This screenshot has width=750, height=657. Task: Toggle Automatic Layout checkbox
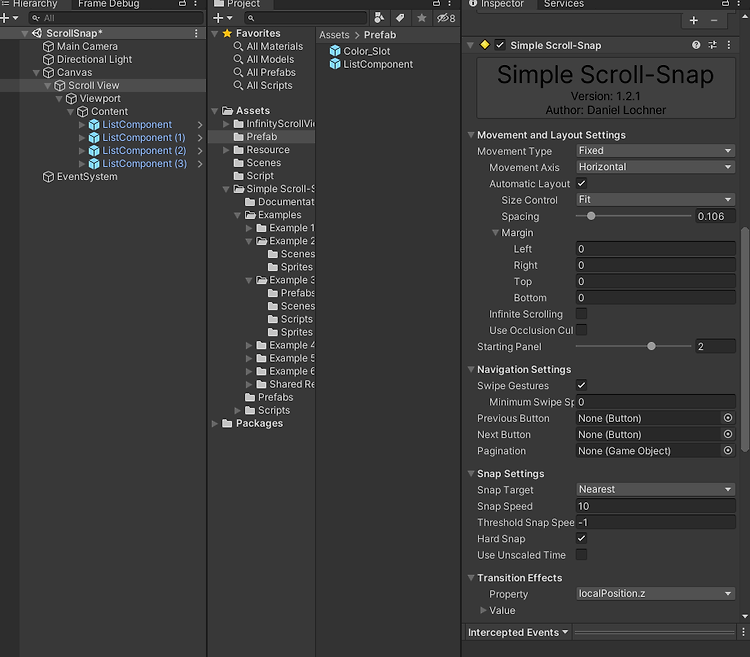point(582,183)
